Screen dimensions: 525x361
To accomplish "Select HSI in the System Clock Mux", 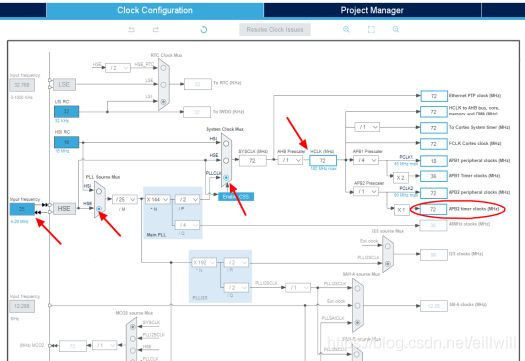I will pos(226,143).
